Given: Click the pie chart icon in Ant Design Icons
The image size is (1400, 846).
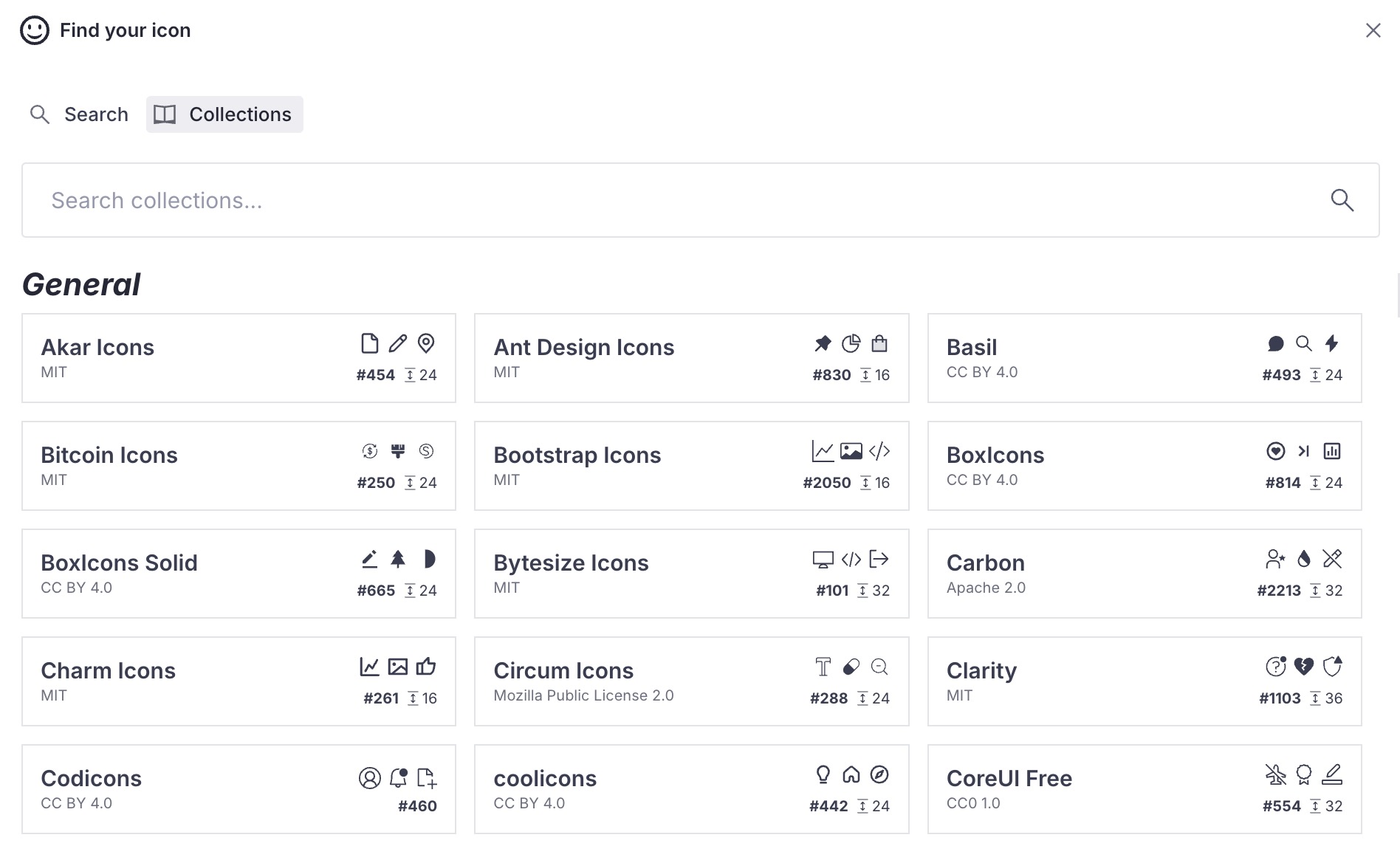Looking at the screenshot, I should [x=851, y=343].
